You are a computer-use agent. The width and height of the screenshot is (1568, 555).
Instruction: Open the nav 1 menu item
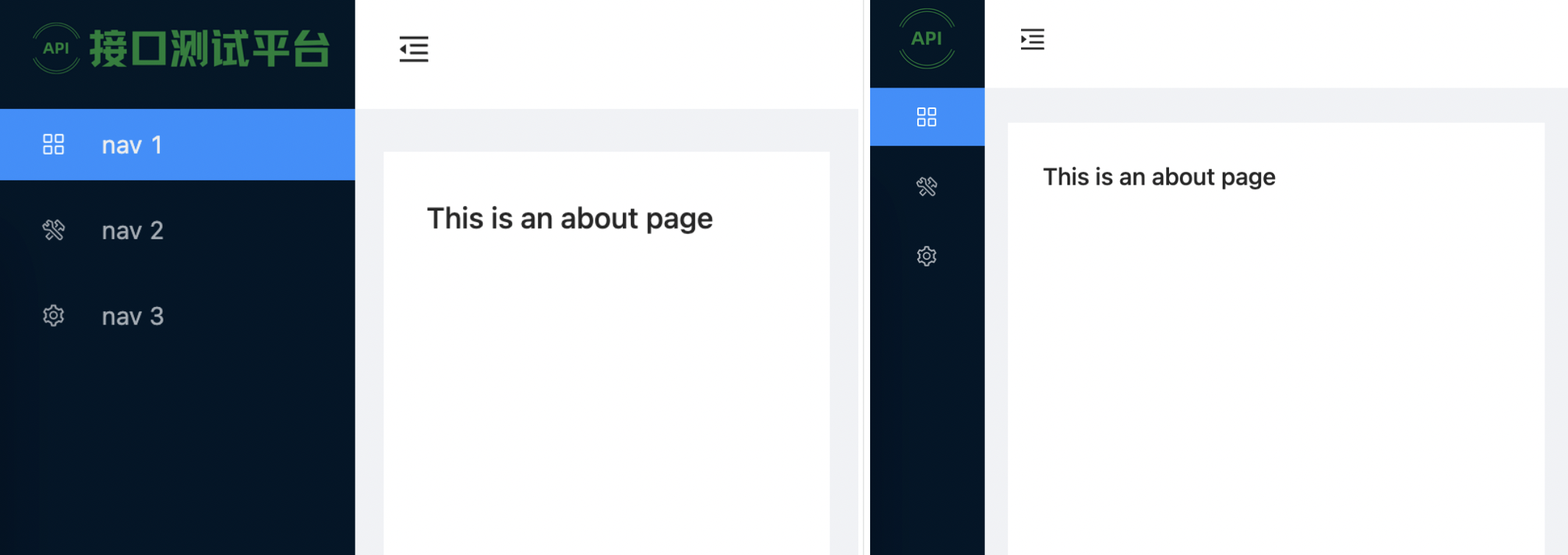pyautogui.click(x=177, y=144)
